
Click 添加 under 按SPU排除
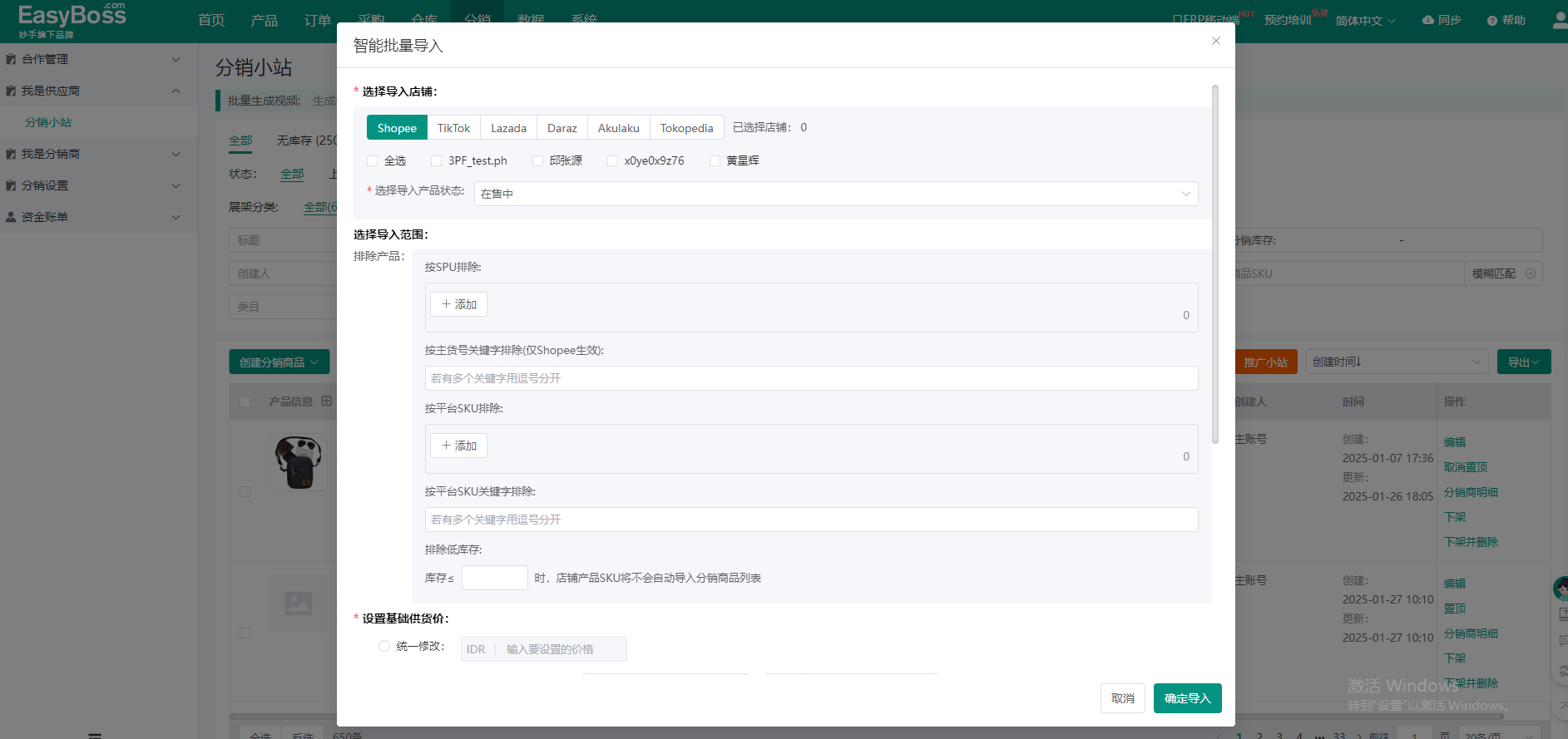[x=458, y=304]
